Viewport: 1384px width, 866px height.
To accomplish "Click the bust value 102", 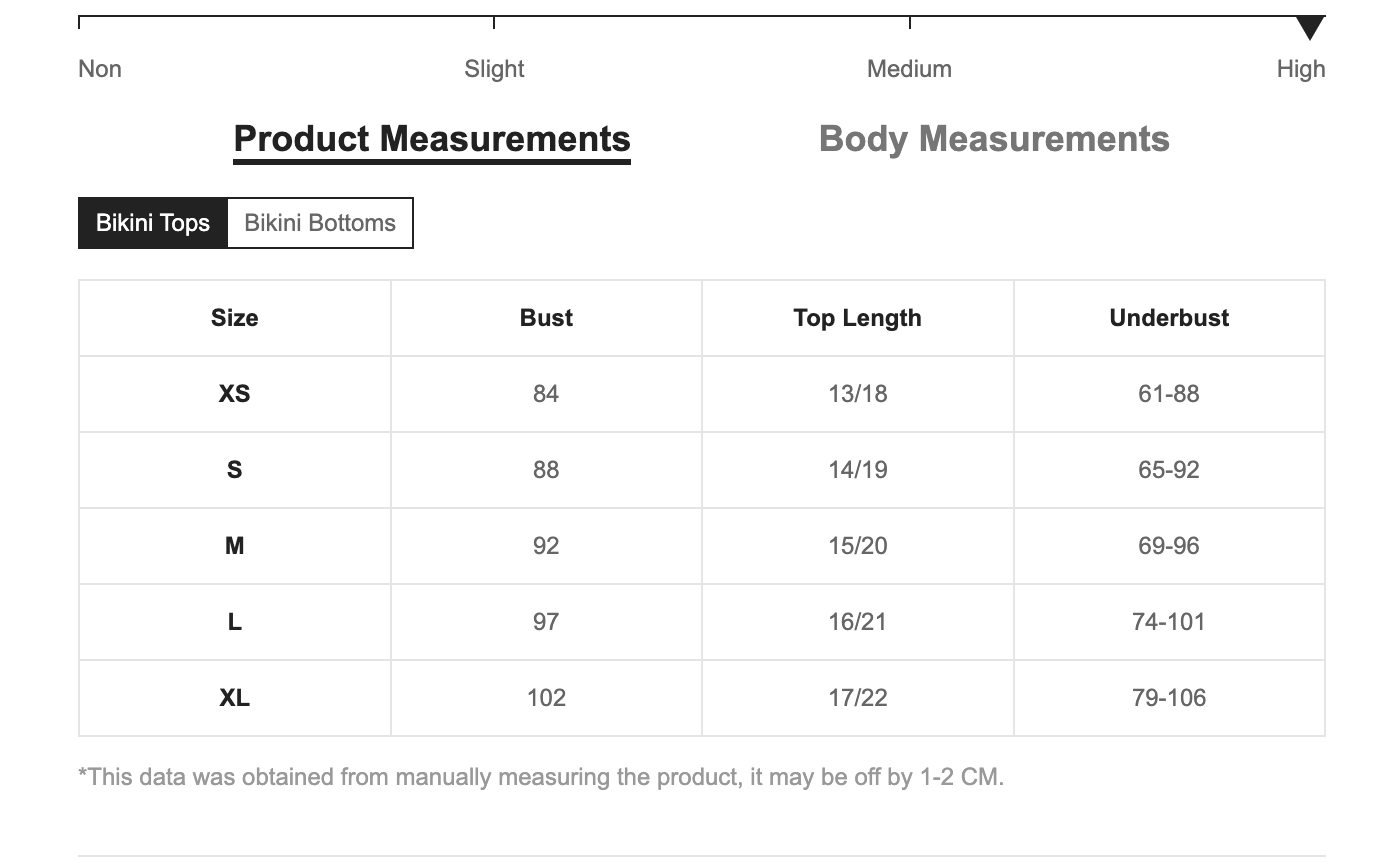I will pos(546,698).
